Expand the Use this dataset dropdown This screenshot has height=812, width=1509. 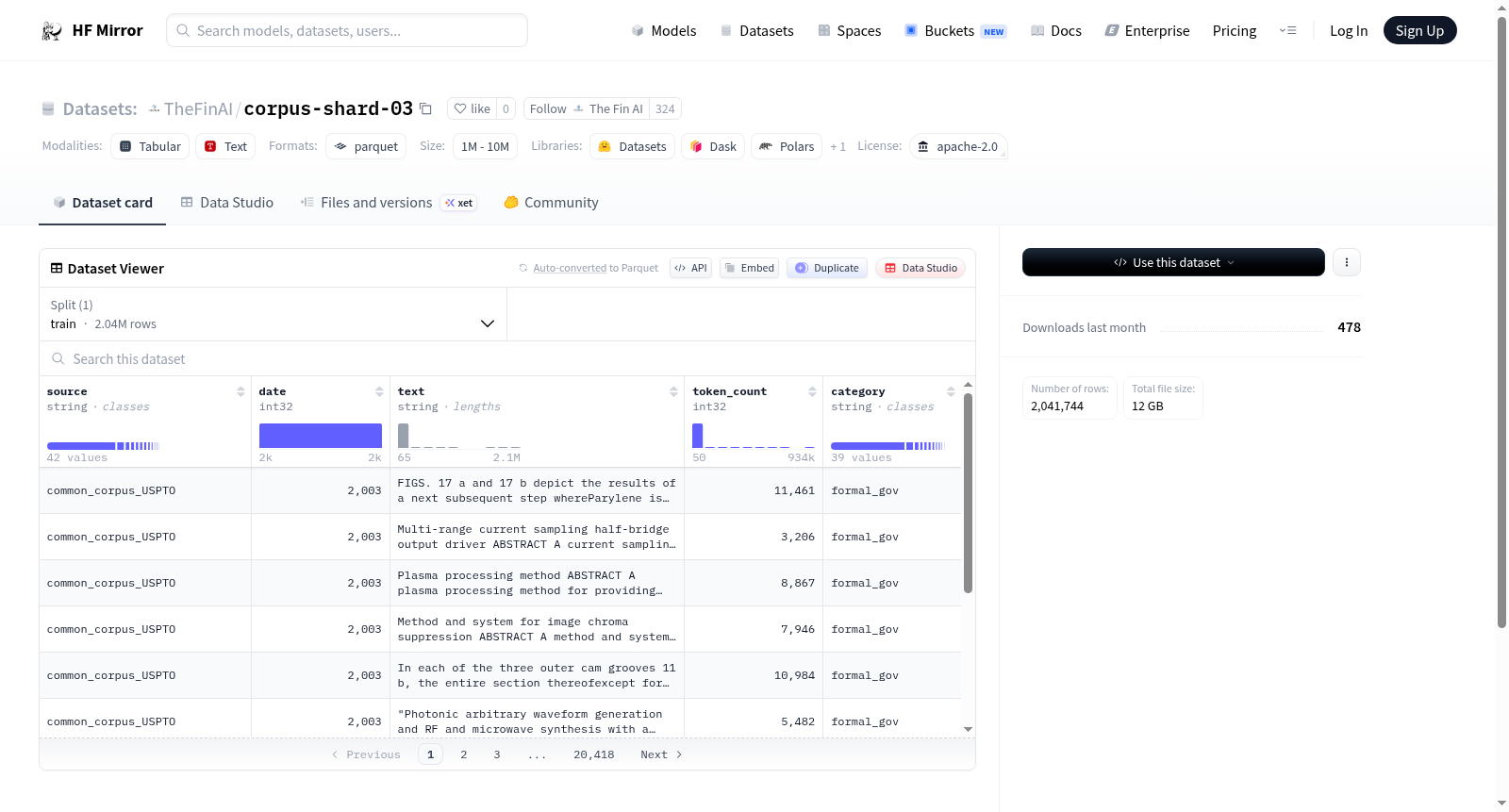pyautogui.click(x=1173, y=262)
